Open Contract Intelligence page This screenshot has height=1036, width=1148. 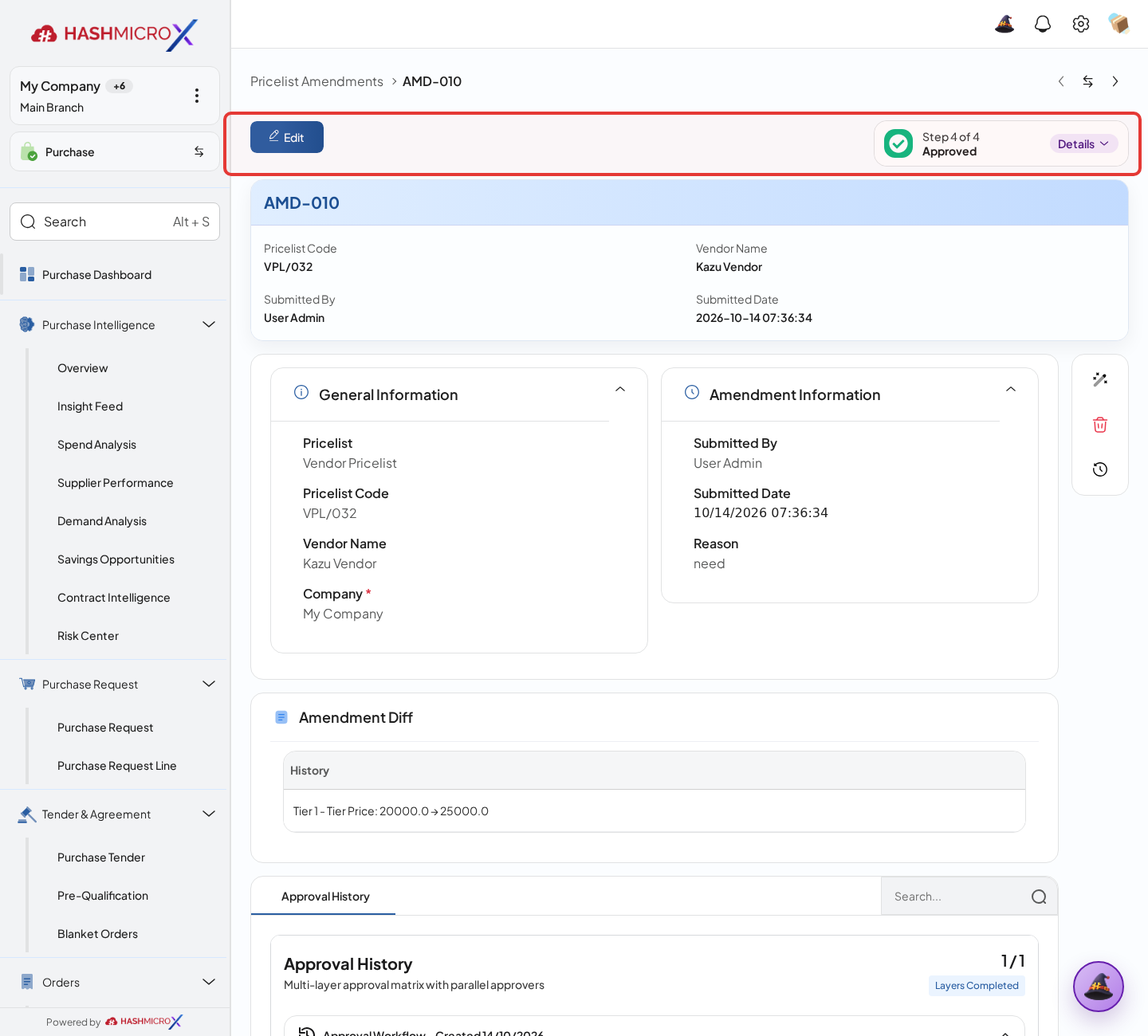(113, 598)
